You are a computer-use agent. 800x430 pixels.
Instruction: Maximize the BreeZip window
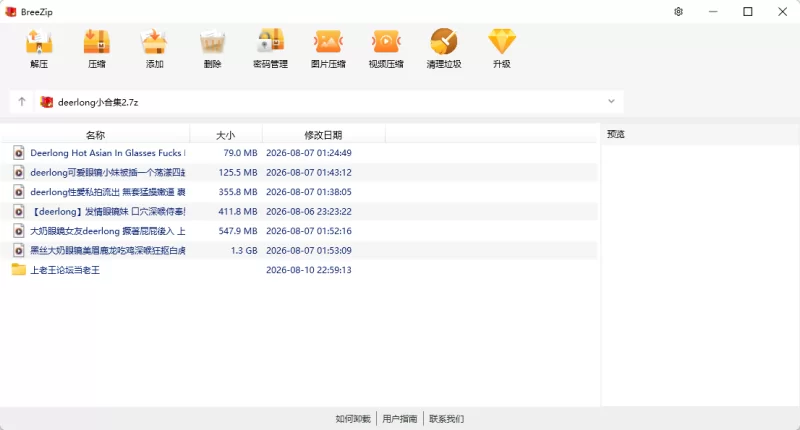click(x=748, y=12)
